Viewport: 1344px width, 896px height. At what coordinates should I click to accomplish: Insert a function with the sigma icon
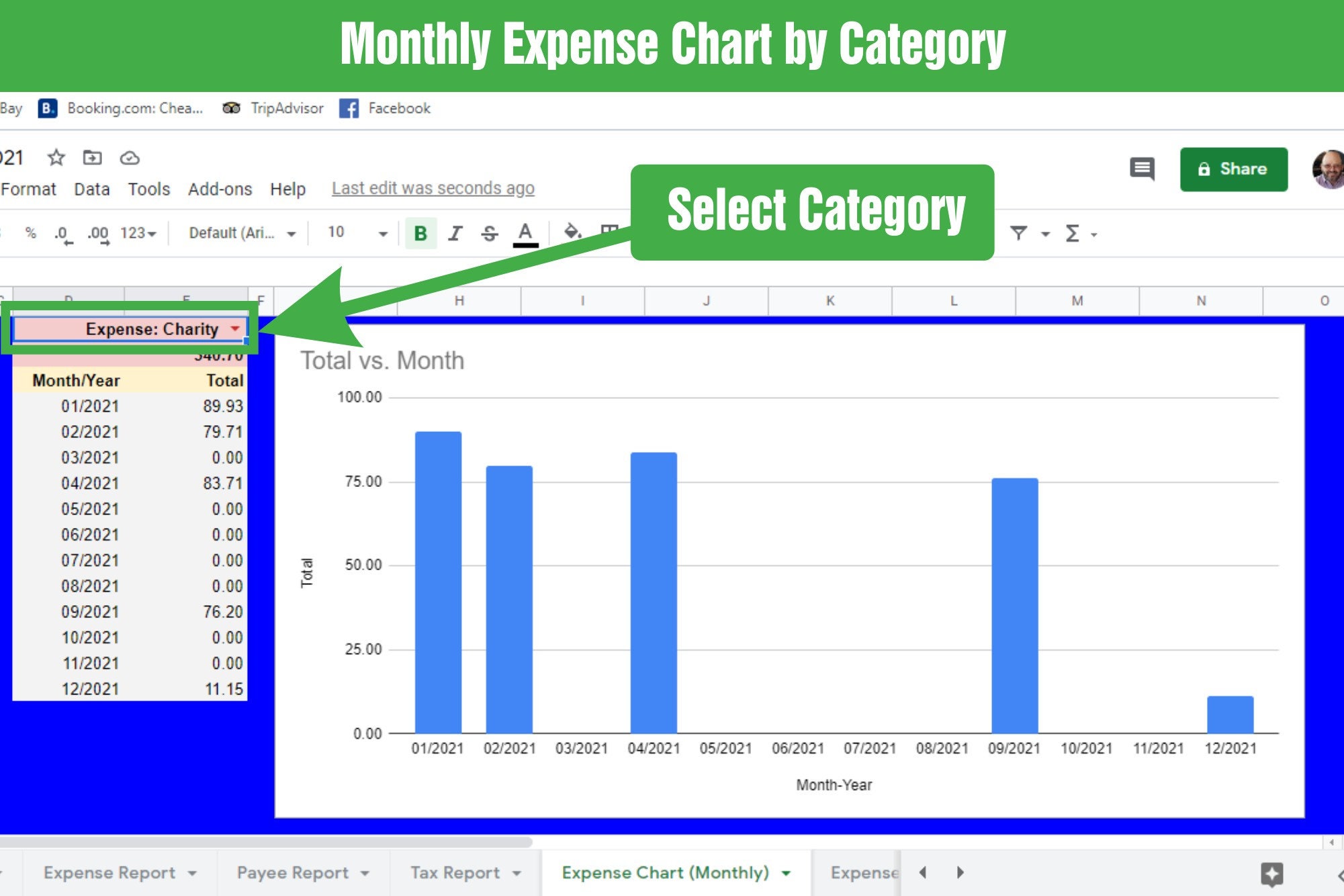tap(1073, 233)
